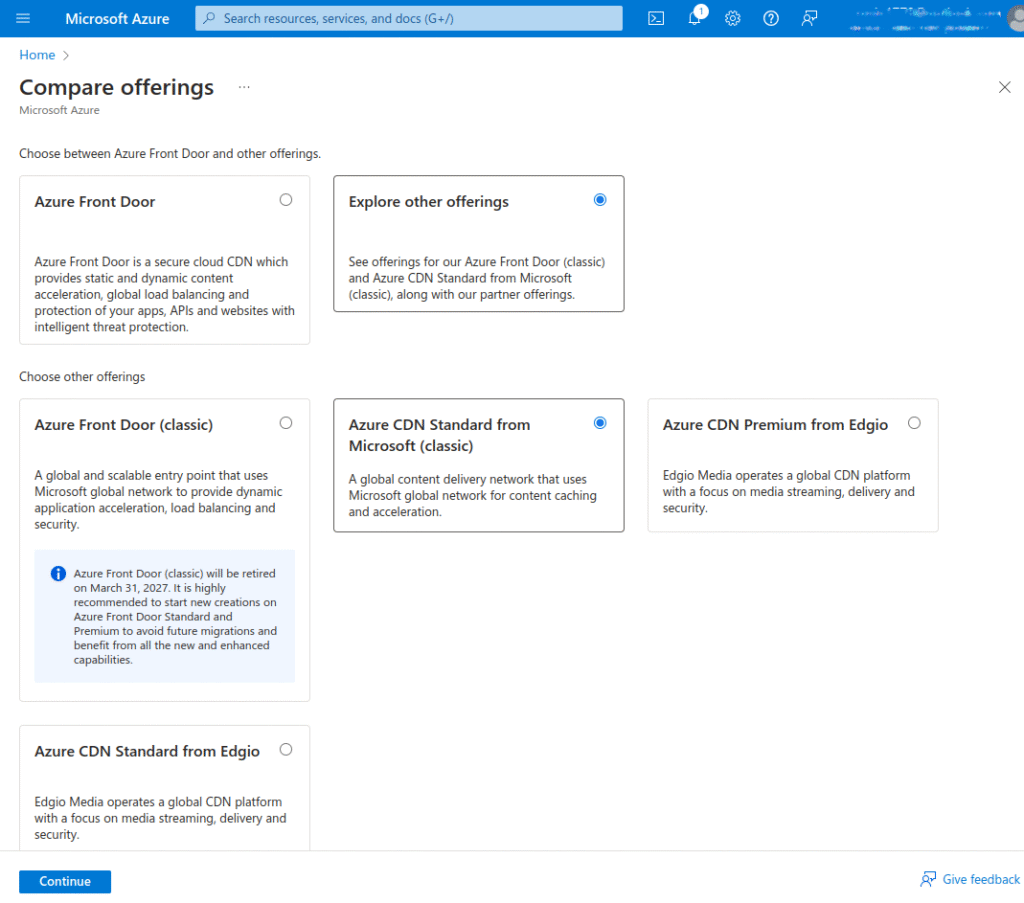
Task: Close the Compare offerings blade
Action: pos(1004,87)
